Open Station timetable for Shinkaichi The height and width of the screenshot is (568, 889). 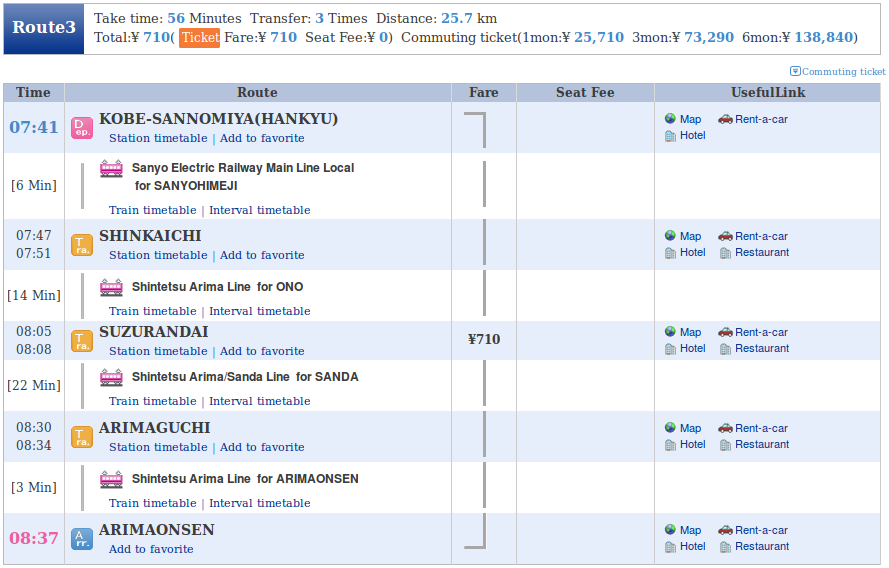point(158,255)
